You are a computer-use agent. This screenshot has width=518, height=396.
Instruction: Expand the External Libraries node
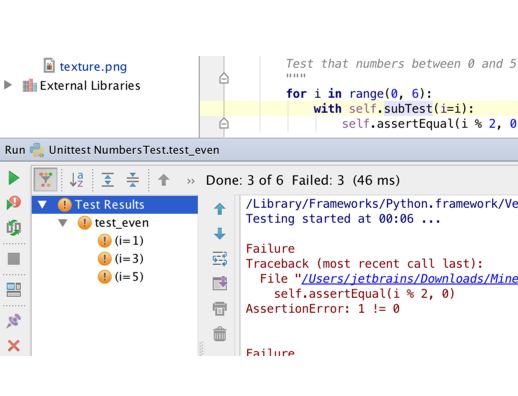8,85
